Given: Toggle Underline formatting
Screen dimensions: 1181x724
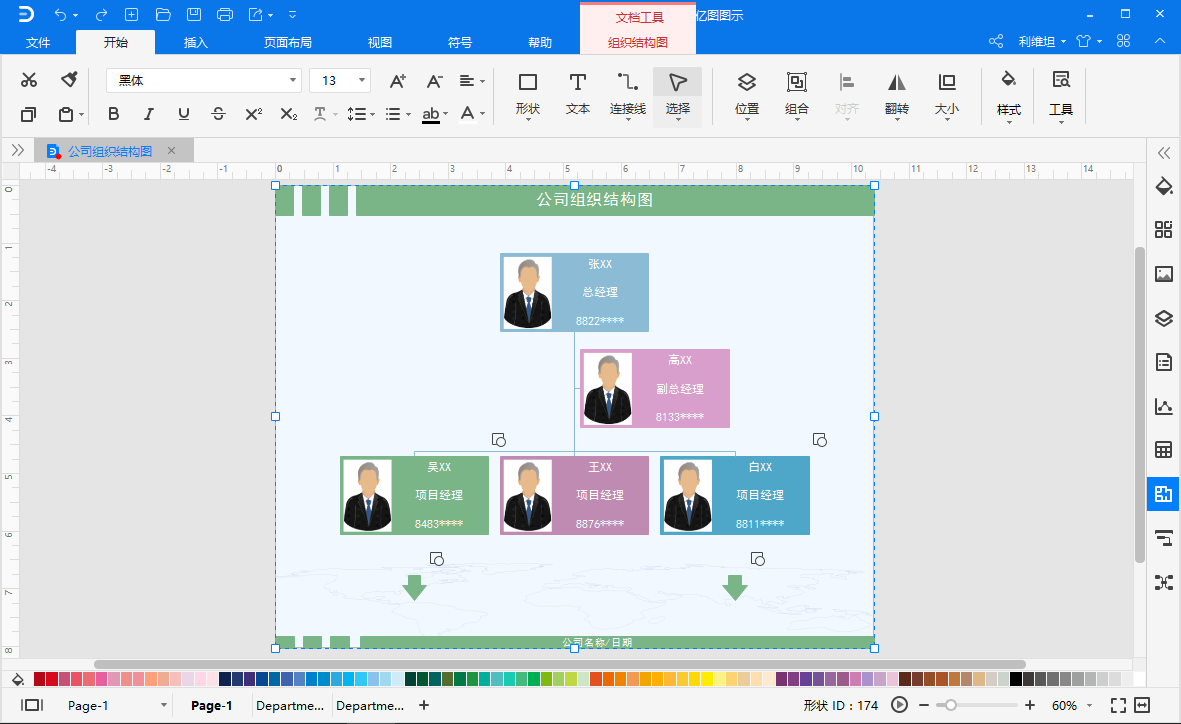Looking at the screenshot, I should click(x=184, y=114).
